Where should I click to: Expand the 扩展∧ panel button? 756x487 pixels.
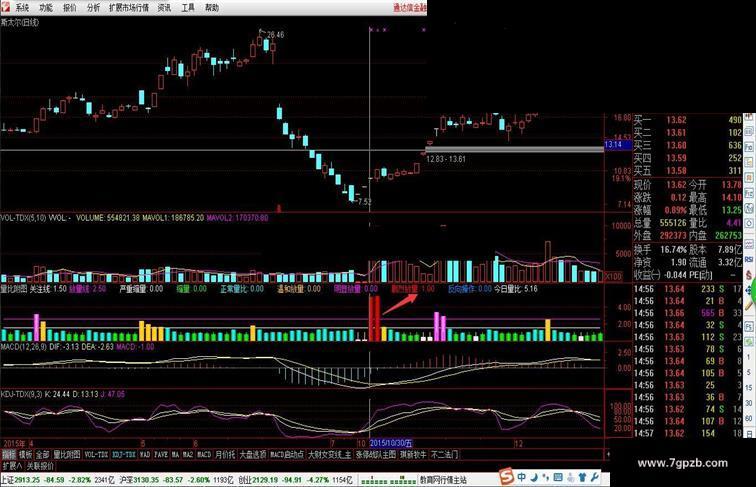tap(12, 466)
